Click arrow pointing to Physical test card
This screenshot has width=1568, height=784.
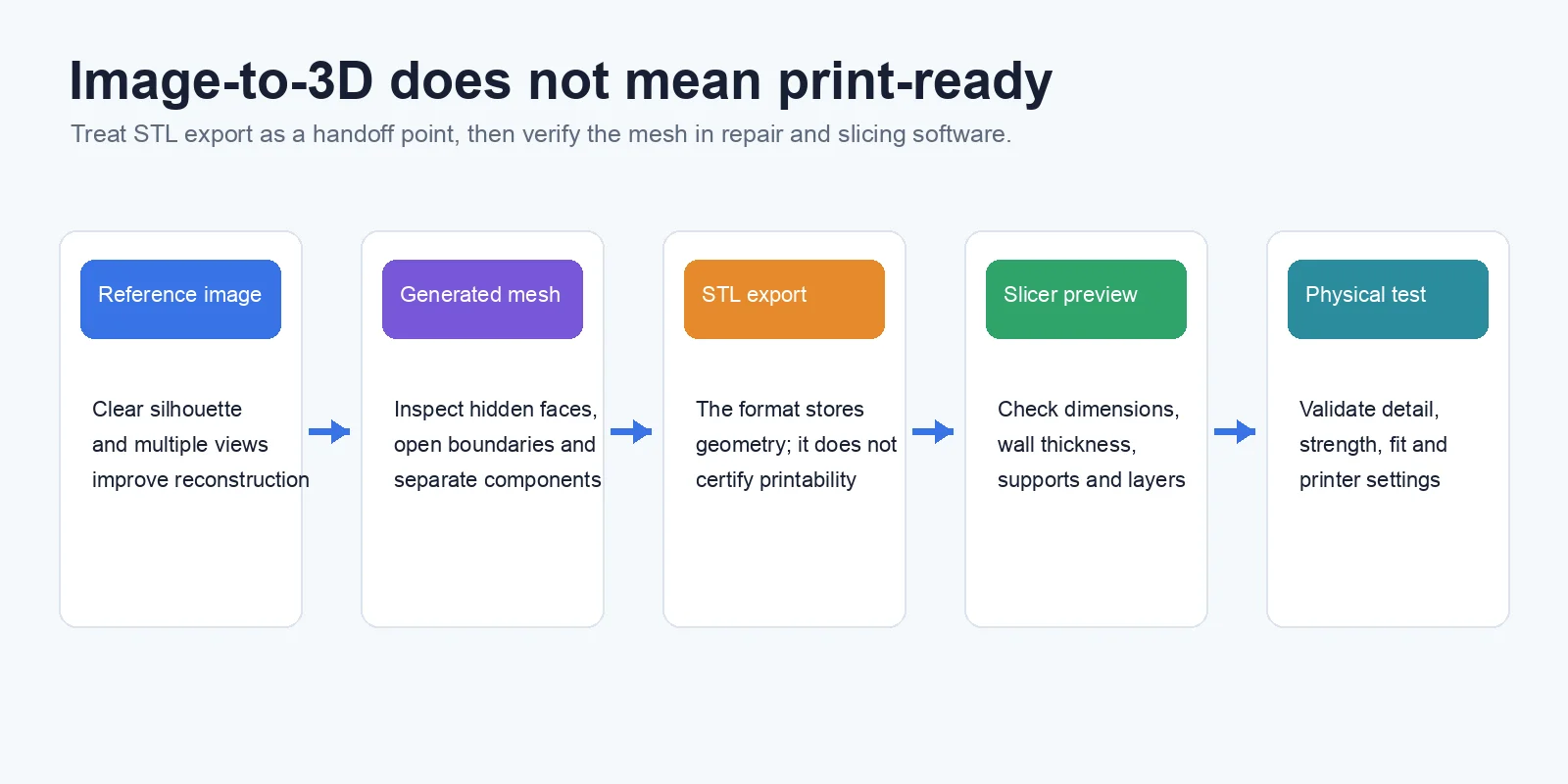coord(1236,431)
